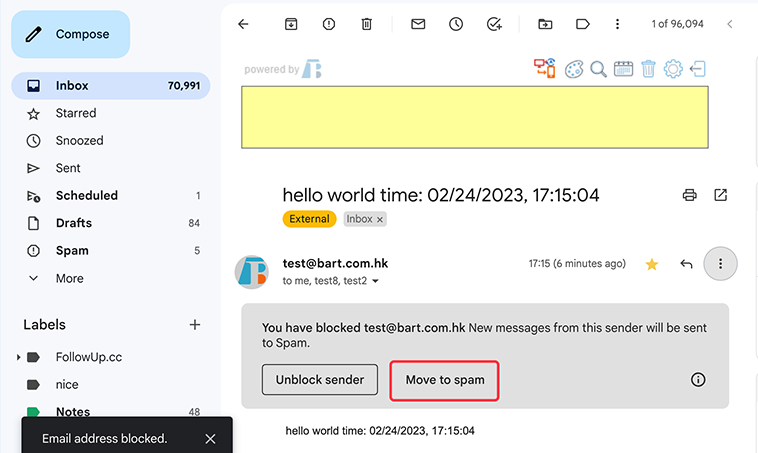
Task: Click inside the yellow note area
Action: [x=475, y=117]
